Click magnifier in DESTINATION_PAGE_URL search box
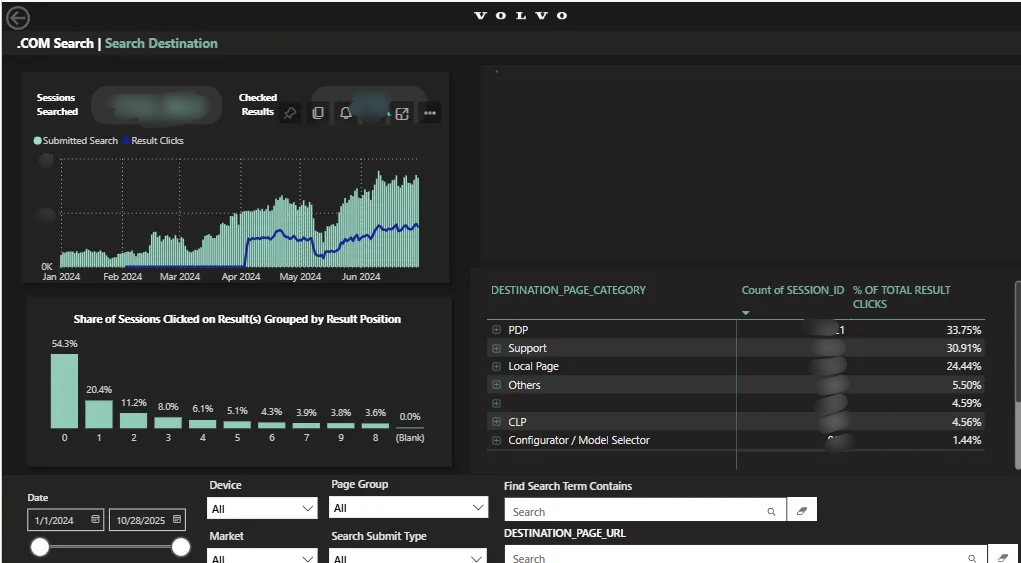 pos(972,558)
